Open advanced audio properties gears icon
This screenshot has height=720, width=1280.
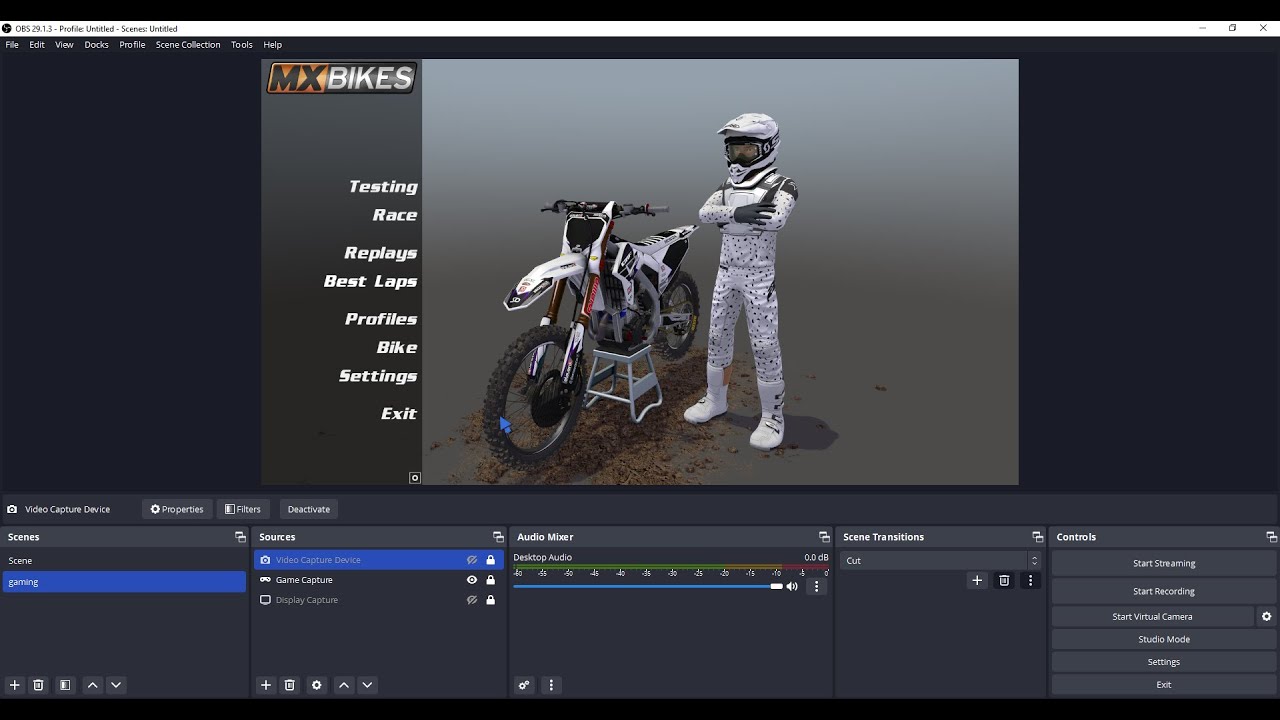523,685
